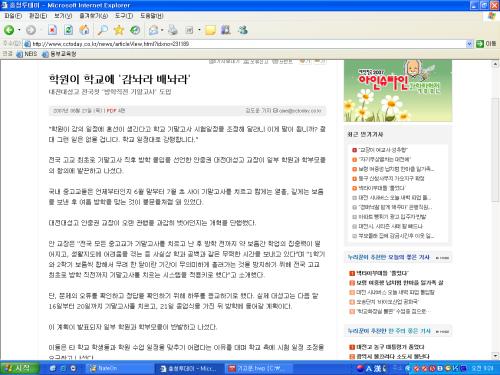Viewport: 500px width, 375px height.
Task: Open the 파일(F) menu
Action: coord(13,16)
